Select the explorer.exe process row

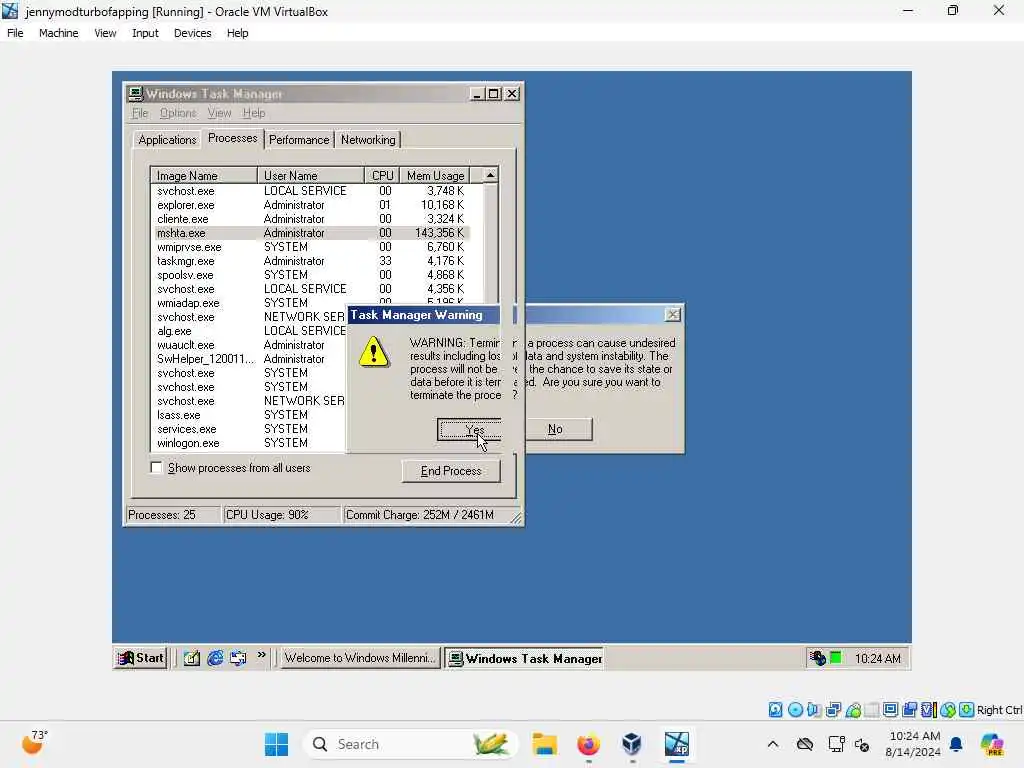coord(310,205)
